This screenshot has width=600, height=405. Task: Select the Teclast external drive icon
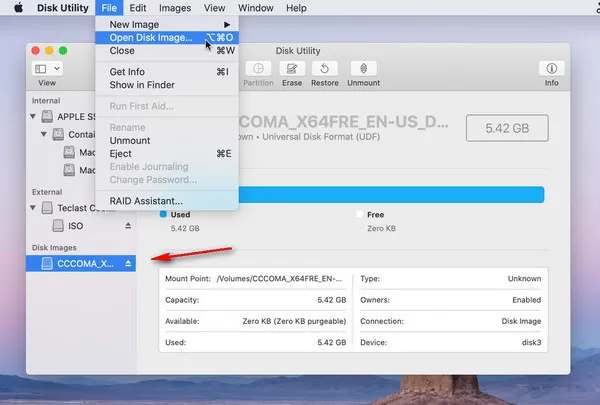[47, 208]
